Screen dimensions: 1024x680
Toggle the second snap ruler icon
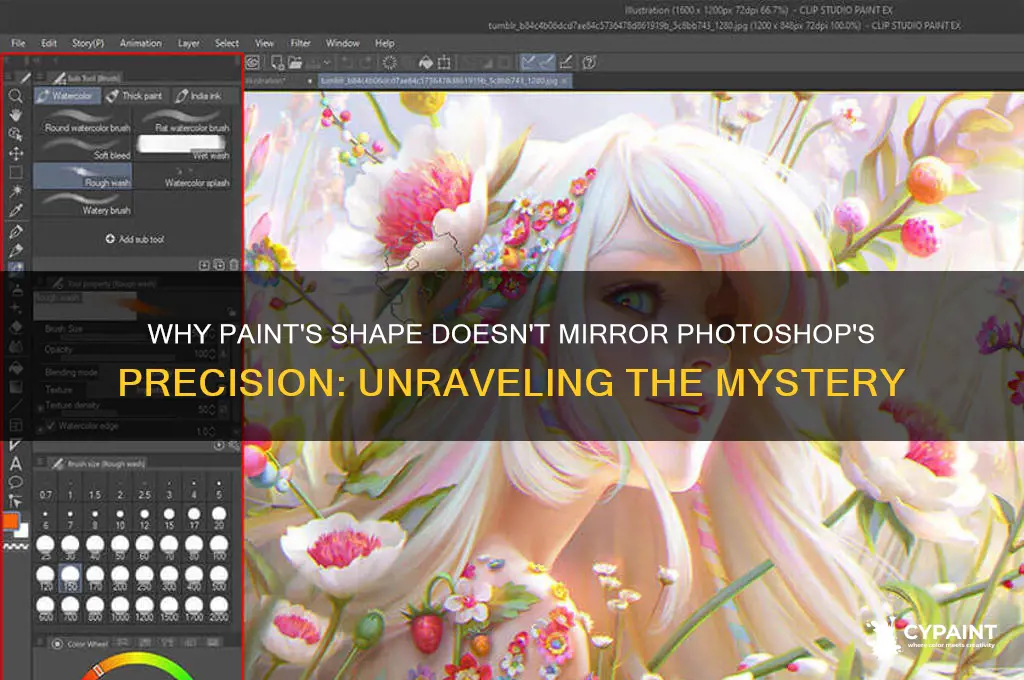click(x=547, y=62)
